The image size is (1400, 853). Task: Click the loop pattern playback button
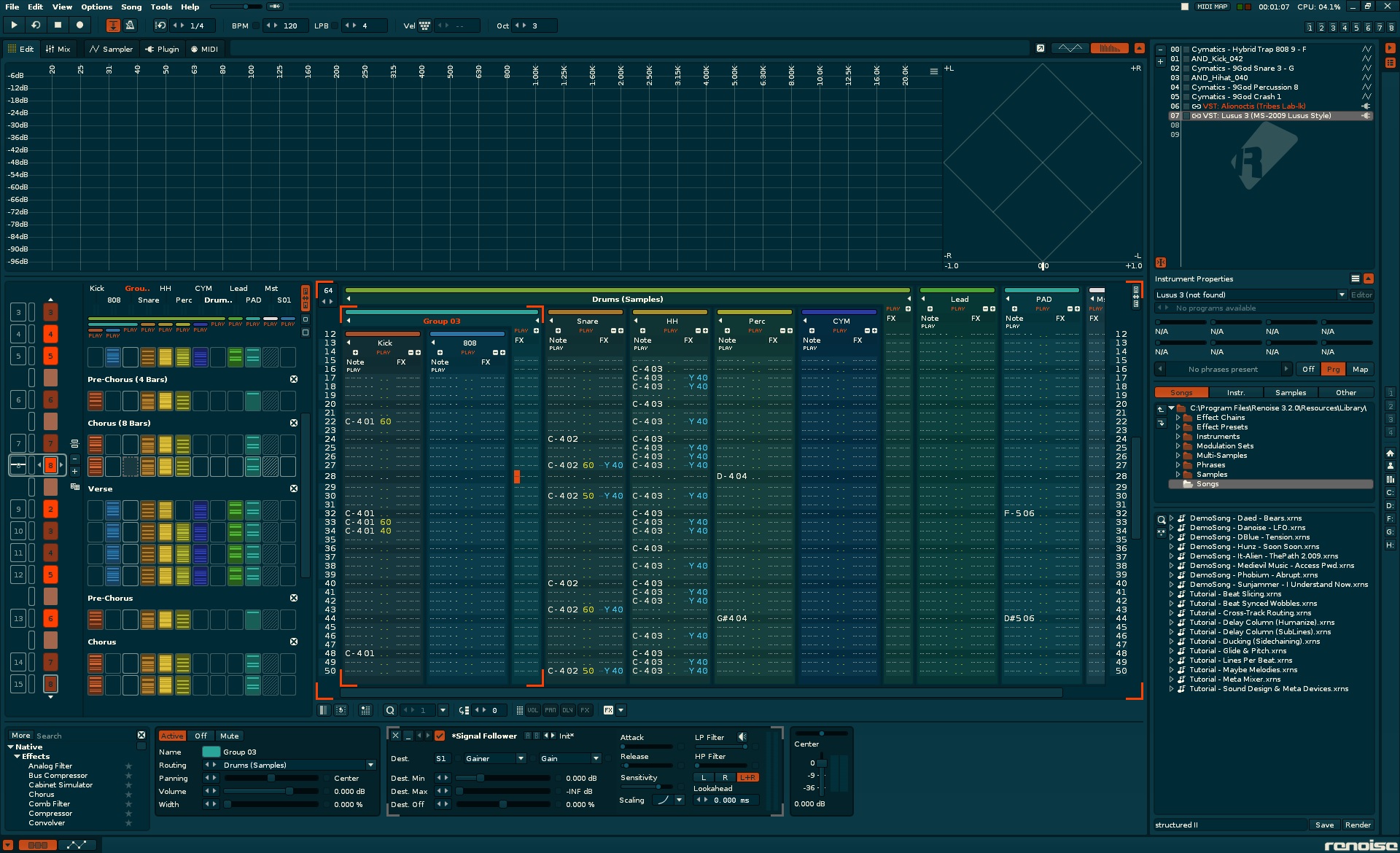click(x=36, y=25)
